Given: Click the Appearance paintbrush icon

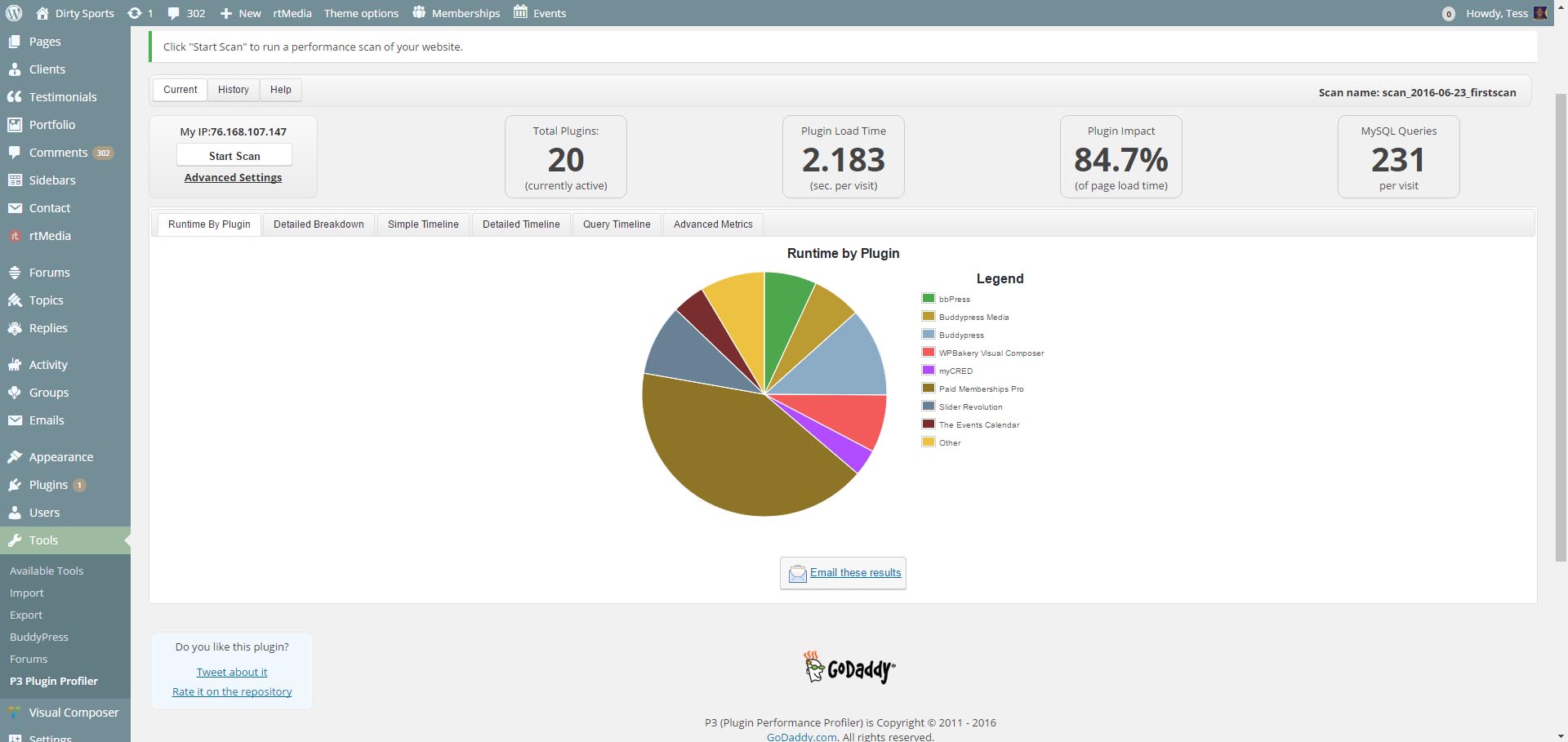Looking at the screenshot, I should point(15,457).
